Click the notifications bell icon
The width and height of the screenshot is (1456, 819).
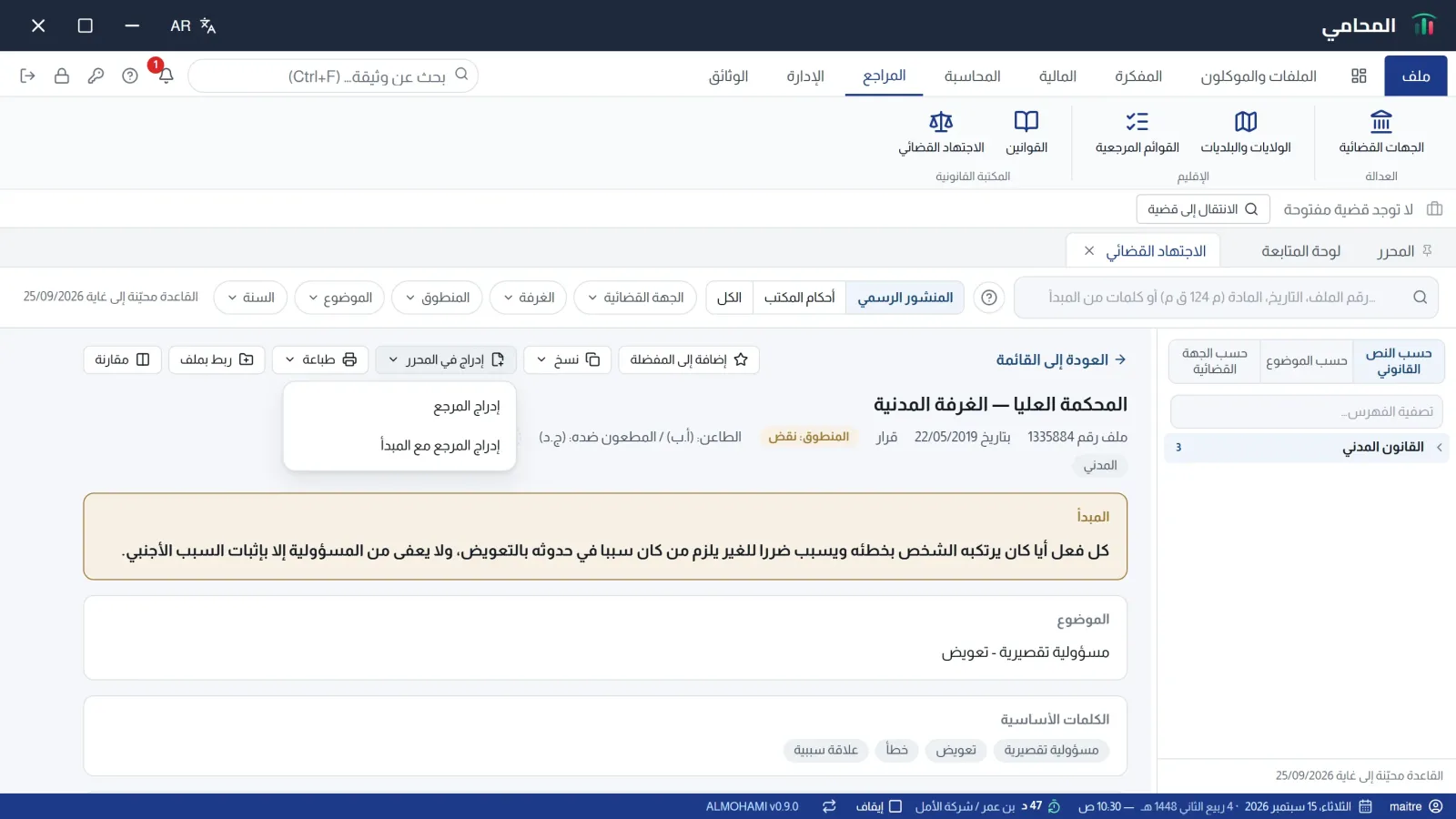click(165, 76)
